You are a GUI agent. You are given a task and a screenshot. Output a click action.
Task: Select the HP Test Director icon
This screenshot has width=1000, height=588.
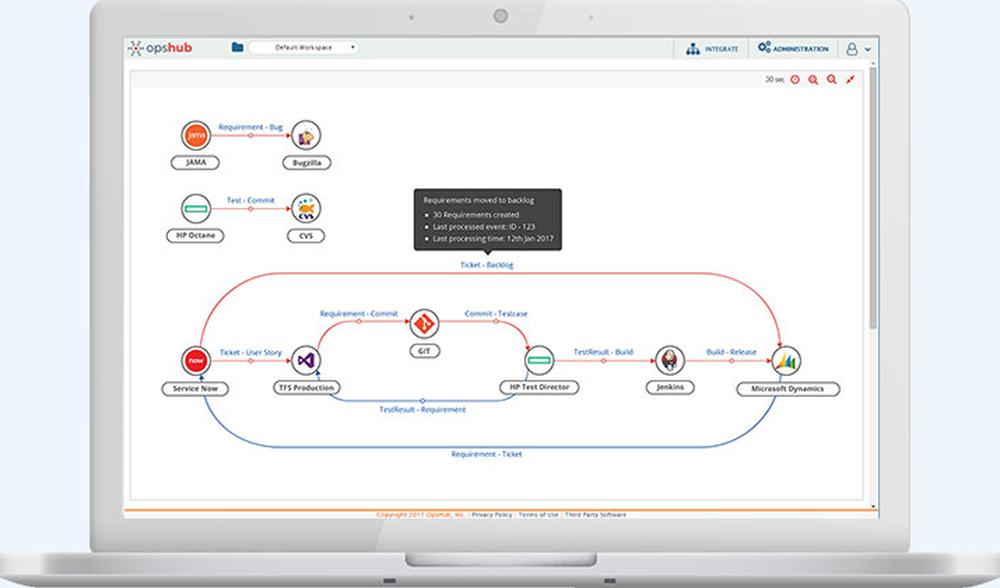[540, 360]
